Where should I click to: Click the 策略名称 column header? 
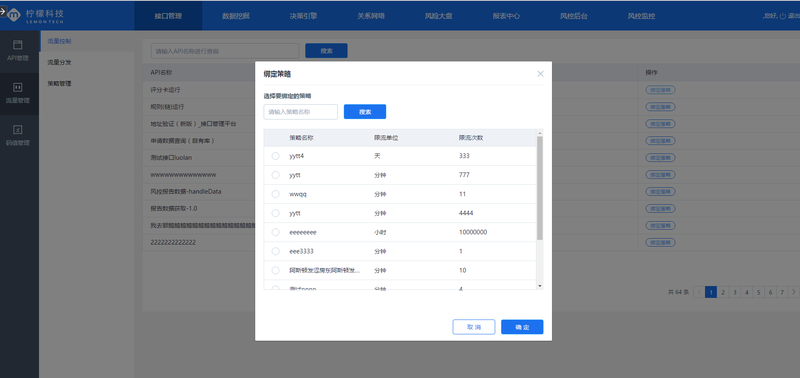click(x=301, y=138)
